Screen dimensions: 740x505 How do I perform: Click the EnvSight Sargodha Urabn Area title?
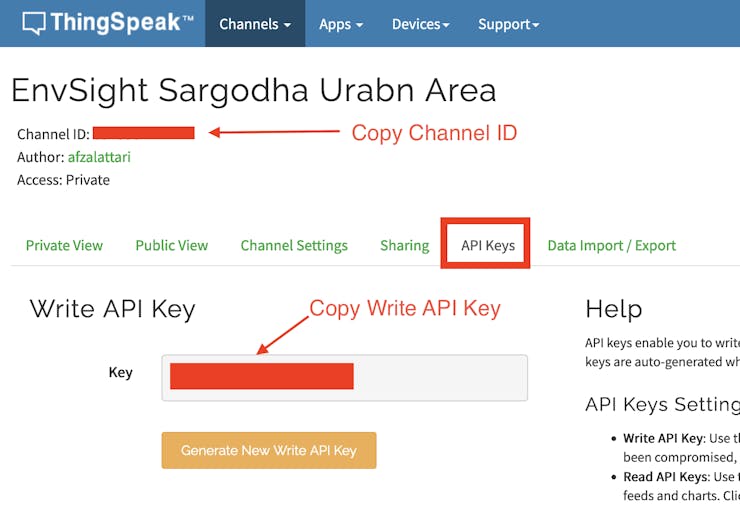(253, 91)
